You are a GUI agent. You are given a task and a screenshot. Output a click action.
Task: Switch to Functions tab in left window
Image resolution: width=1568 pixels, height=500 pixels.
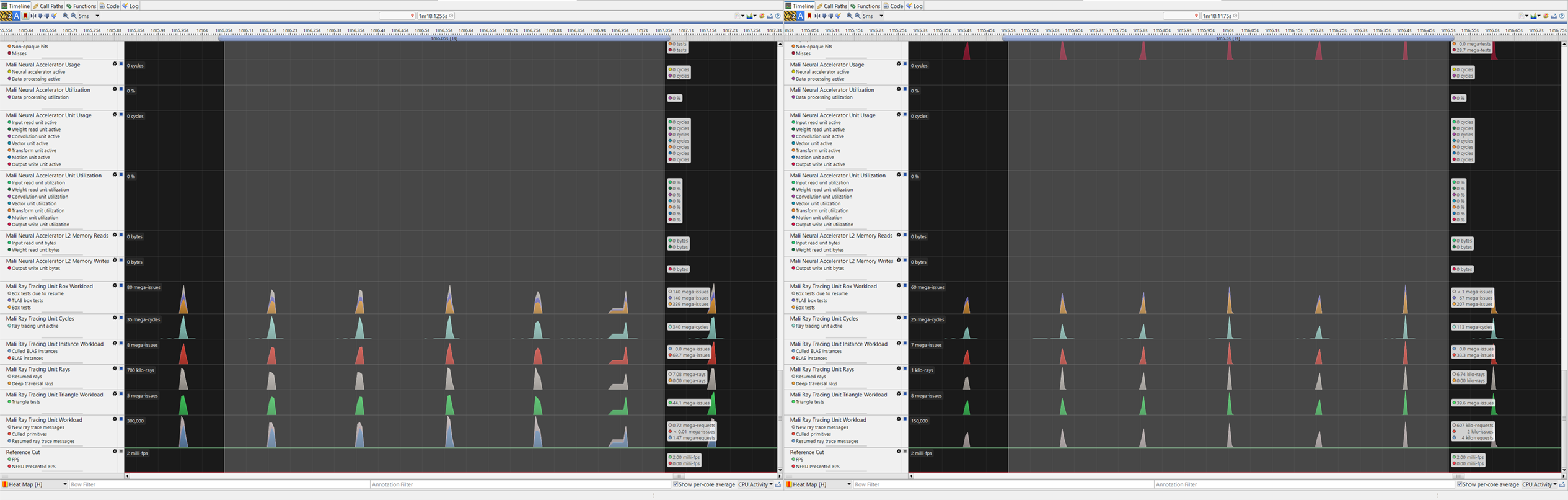[x=81, y=6]
